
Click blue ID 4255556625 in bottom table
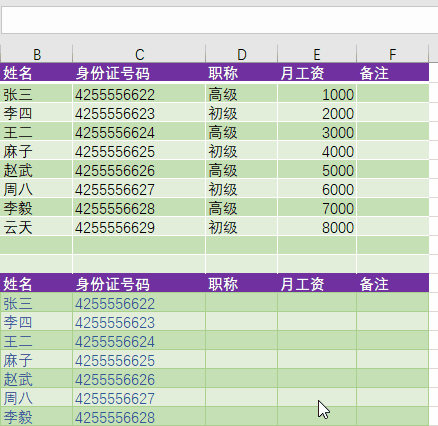[x=139, y=359]
